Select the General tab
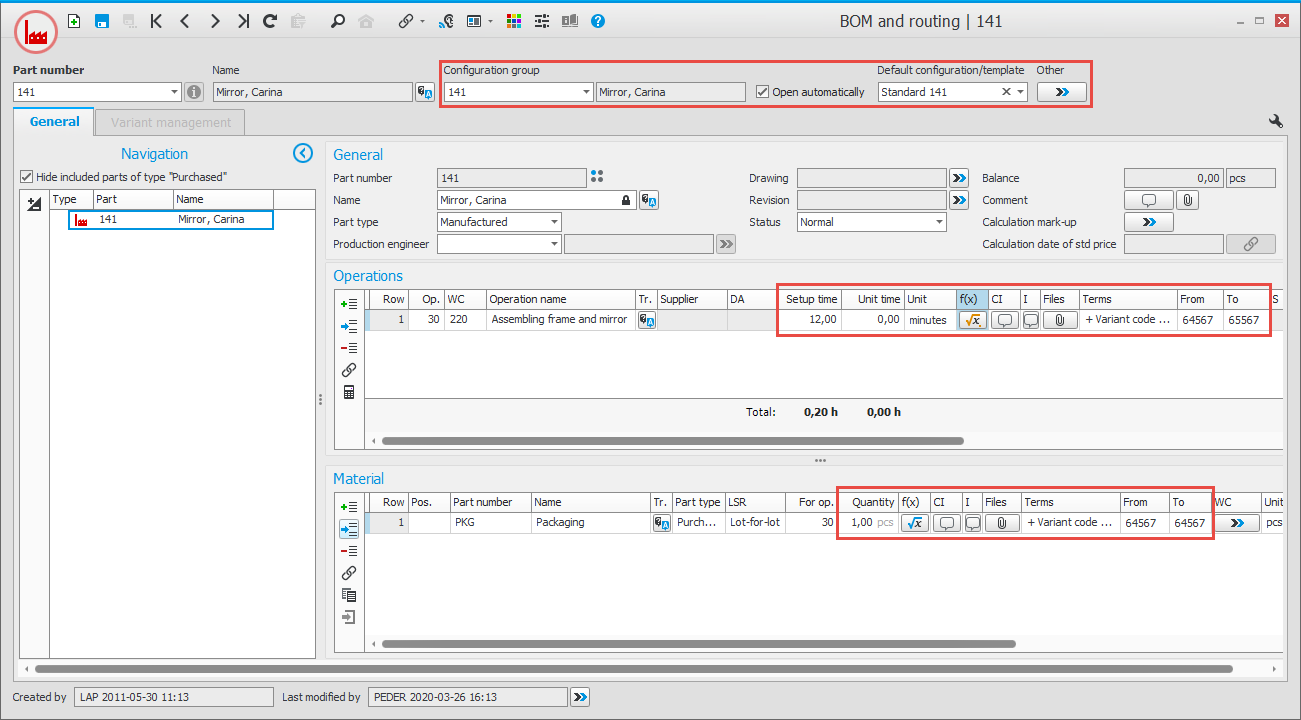Viewport: 1301px width, 720px height. [x=53, y=121]
